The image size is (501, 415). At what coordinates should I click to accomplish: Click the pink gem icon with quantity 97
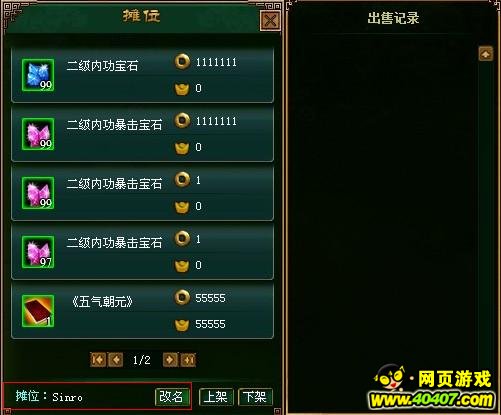point(38,252)
